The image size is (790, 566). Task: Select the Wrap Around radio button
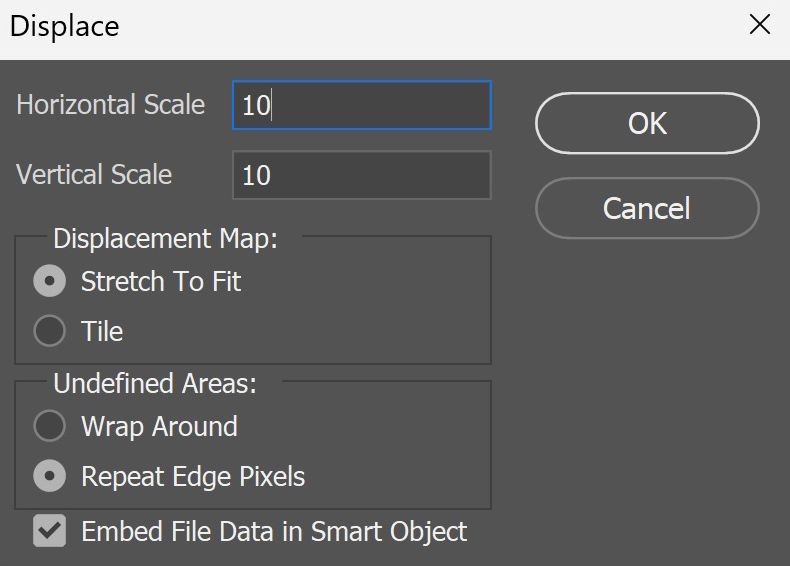[49, 426]
